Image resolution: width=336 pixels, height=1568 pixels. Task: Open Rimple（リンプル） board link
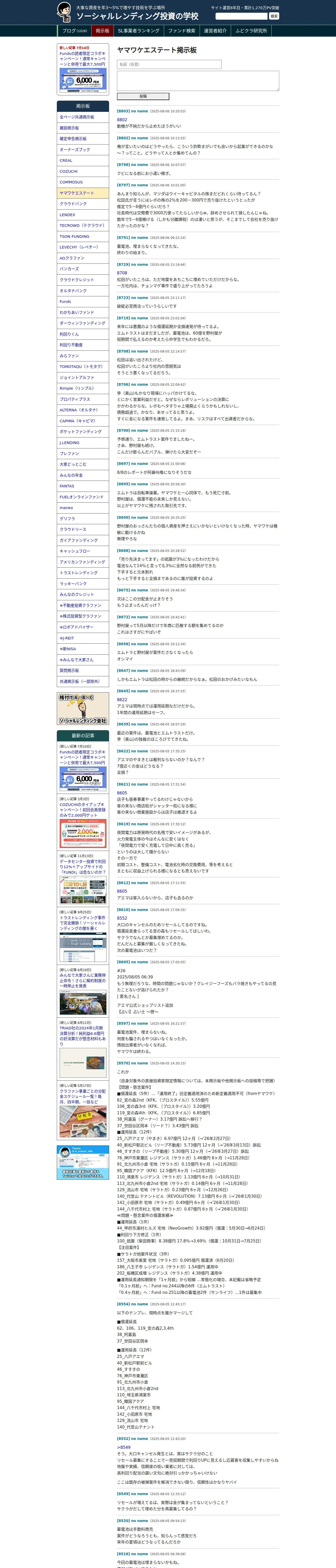pos(83,388)
